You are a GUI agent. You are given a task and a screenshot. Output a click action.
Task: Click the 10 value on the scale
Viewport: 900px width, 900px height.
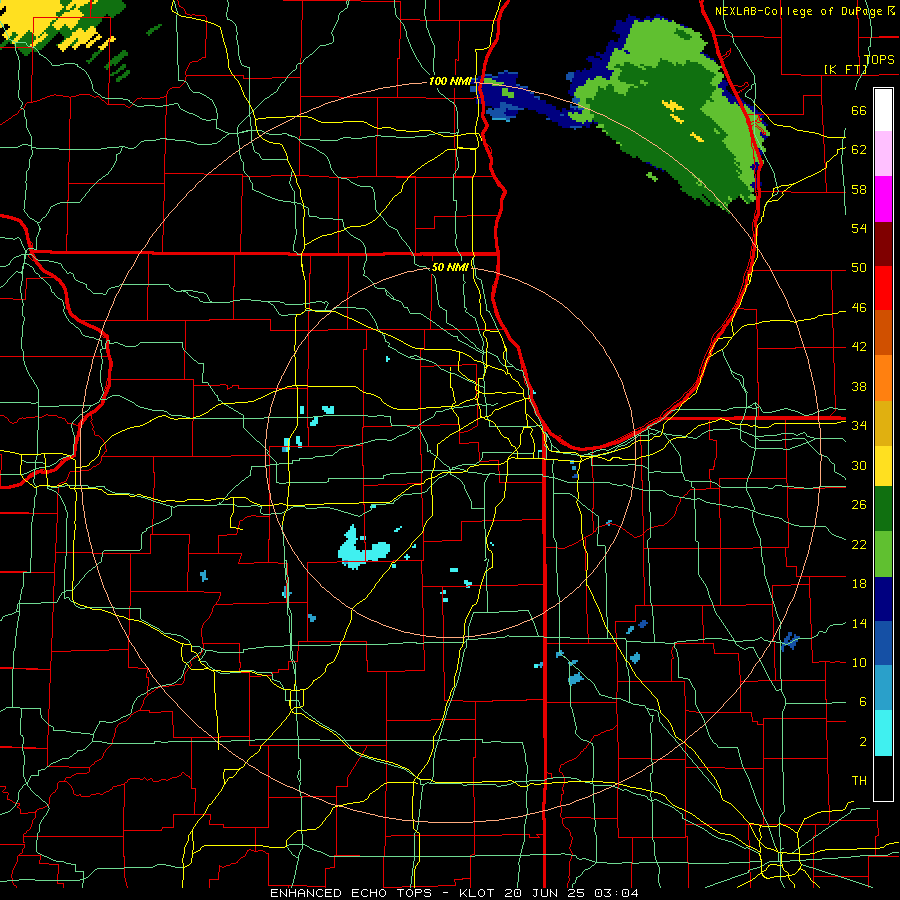859,662
